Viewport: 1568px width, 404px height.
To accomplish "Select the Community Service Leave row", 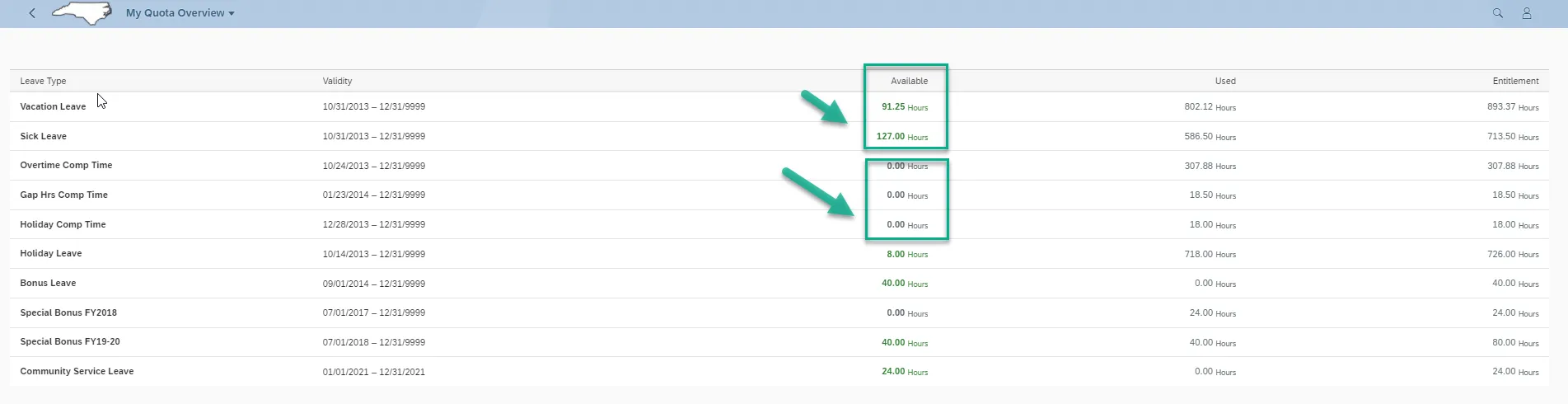I will tap(77, 371).
